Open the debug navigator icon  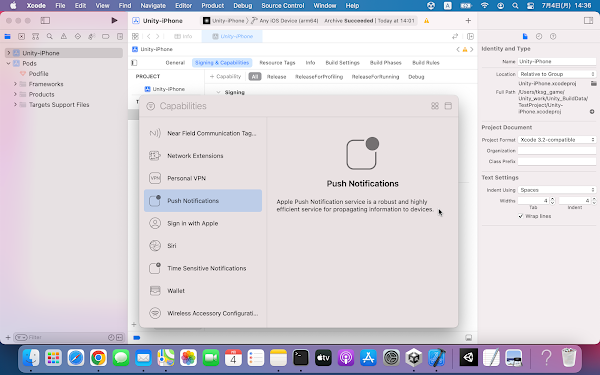tap(91, 36)
